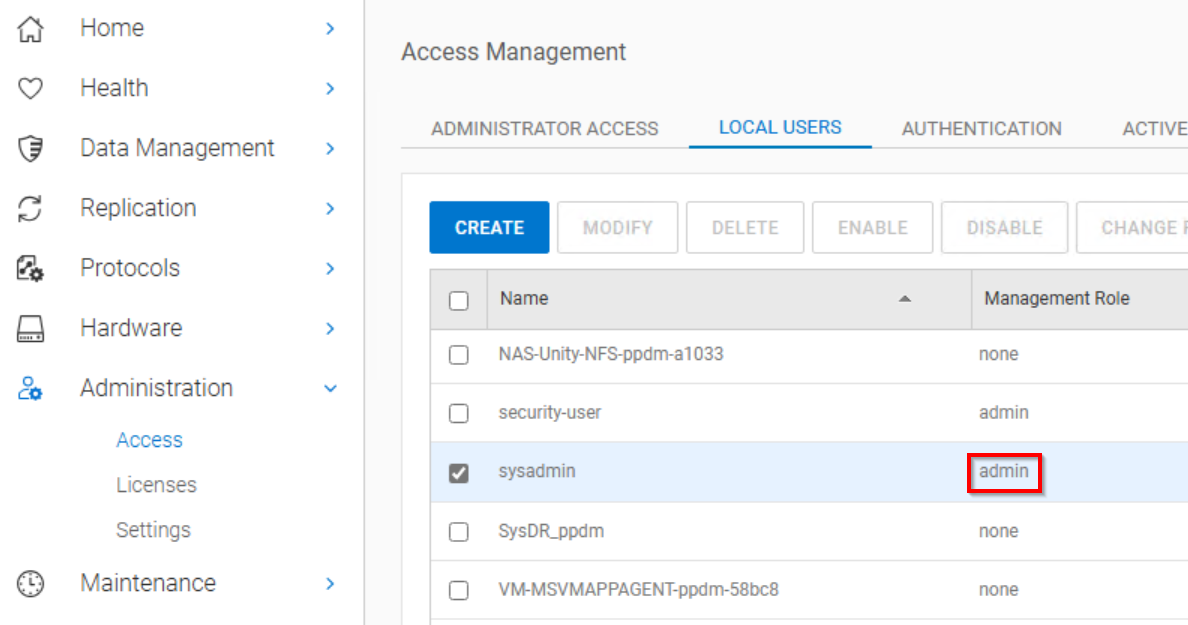Select the Protocols icon in the sidebar
The width and height of the screenshot is (1188, 625).
(31, 268)
